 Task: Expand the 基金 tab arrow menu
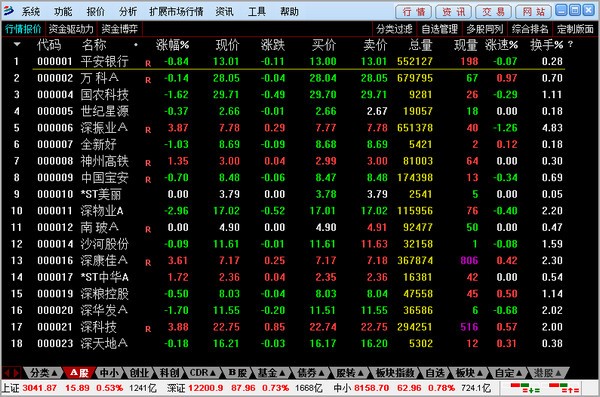point(282,372)
